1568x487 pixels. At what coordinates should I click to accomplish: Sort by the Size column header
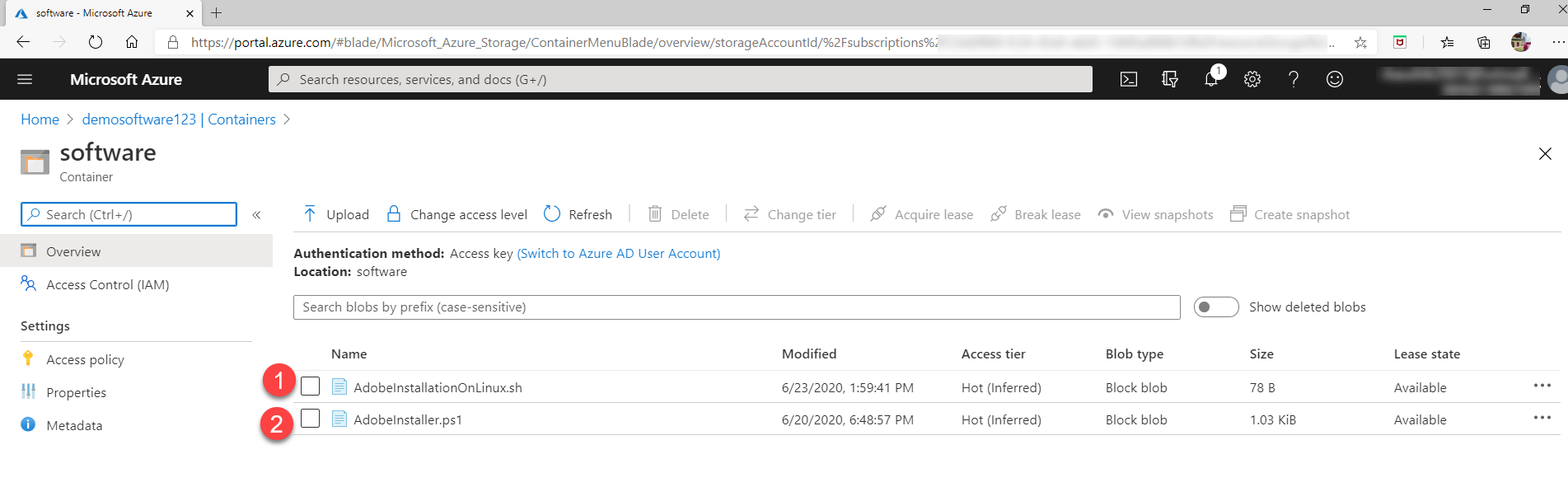pos(1261,354)
